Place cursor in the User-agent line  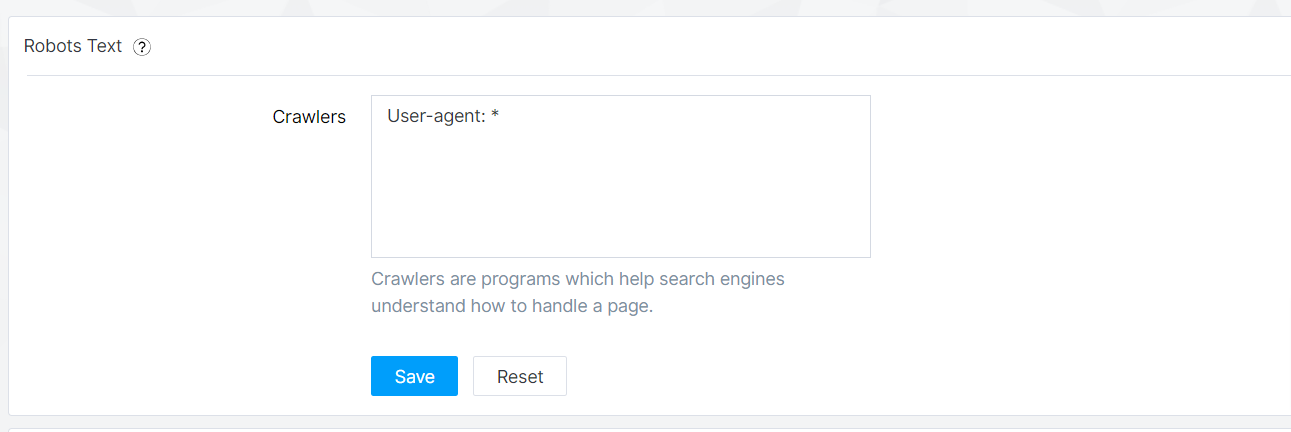pyautogui.click(x=443, y=117)
